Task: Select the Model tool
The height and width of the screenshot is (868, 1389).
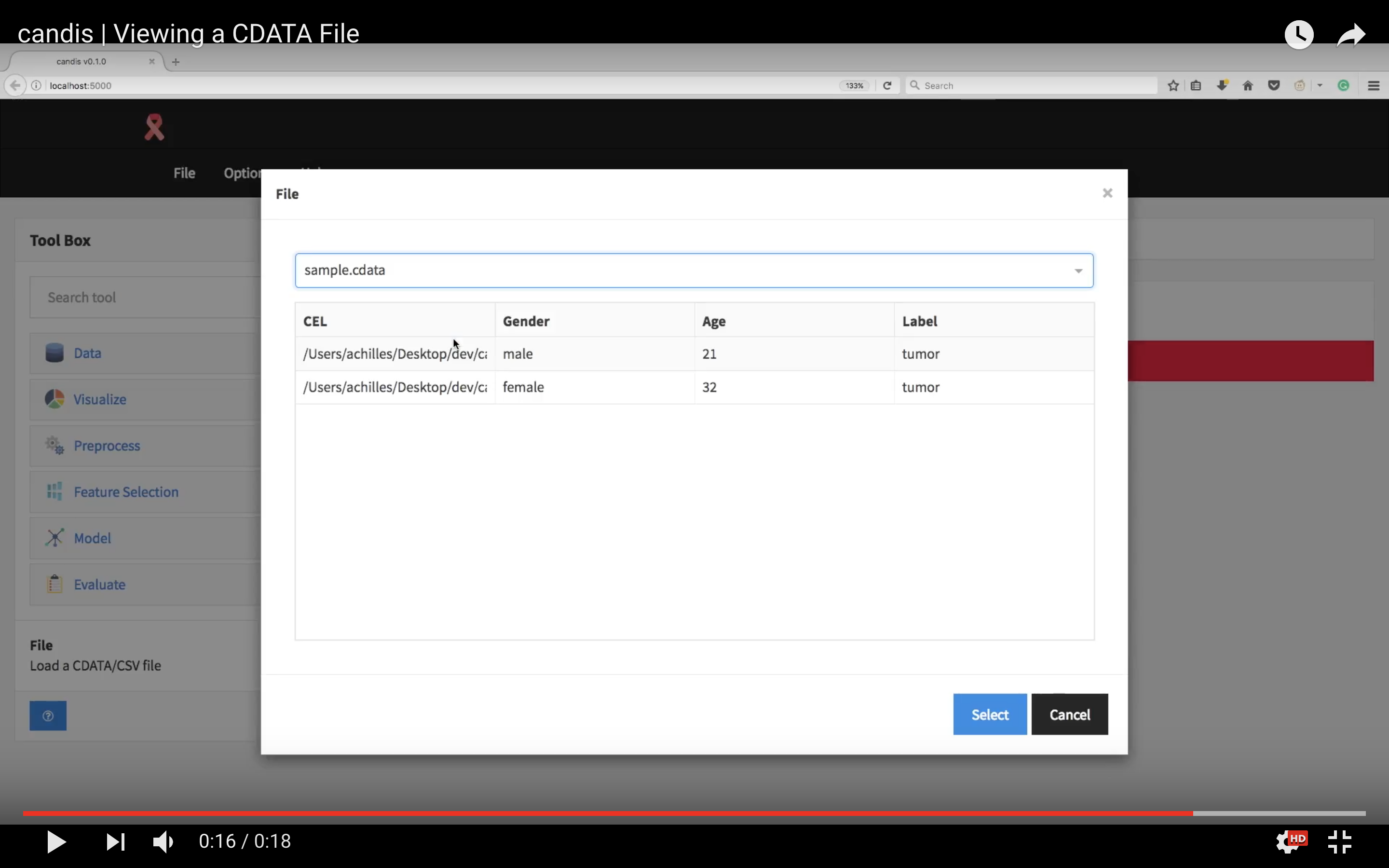Action: pyautogui.click(x=93, y=538)
